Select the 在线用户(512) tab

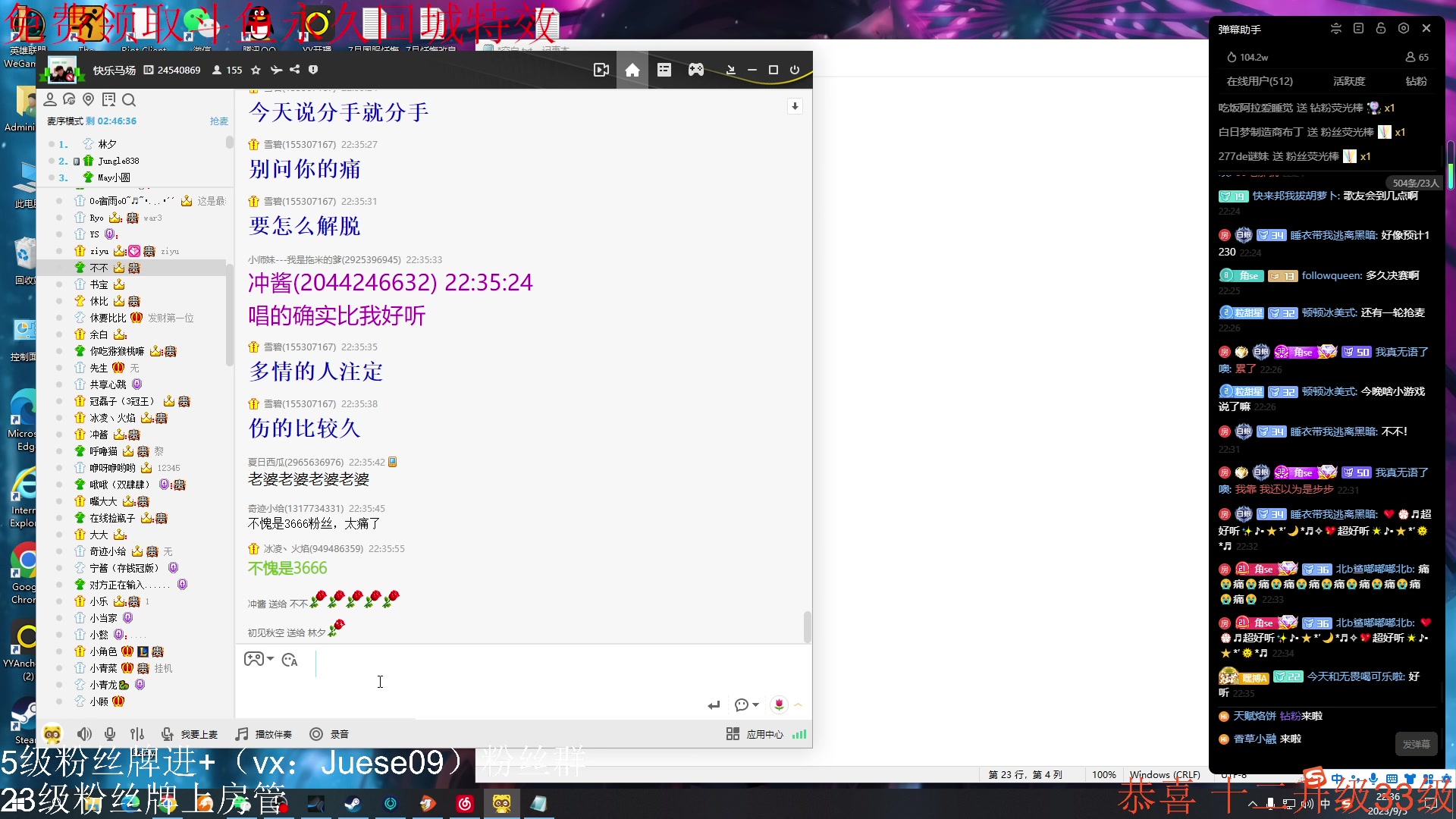coord(1260,81)
